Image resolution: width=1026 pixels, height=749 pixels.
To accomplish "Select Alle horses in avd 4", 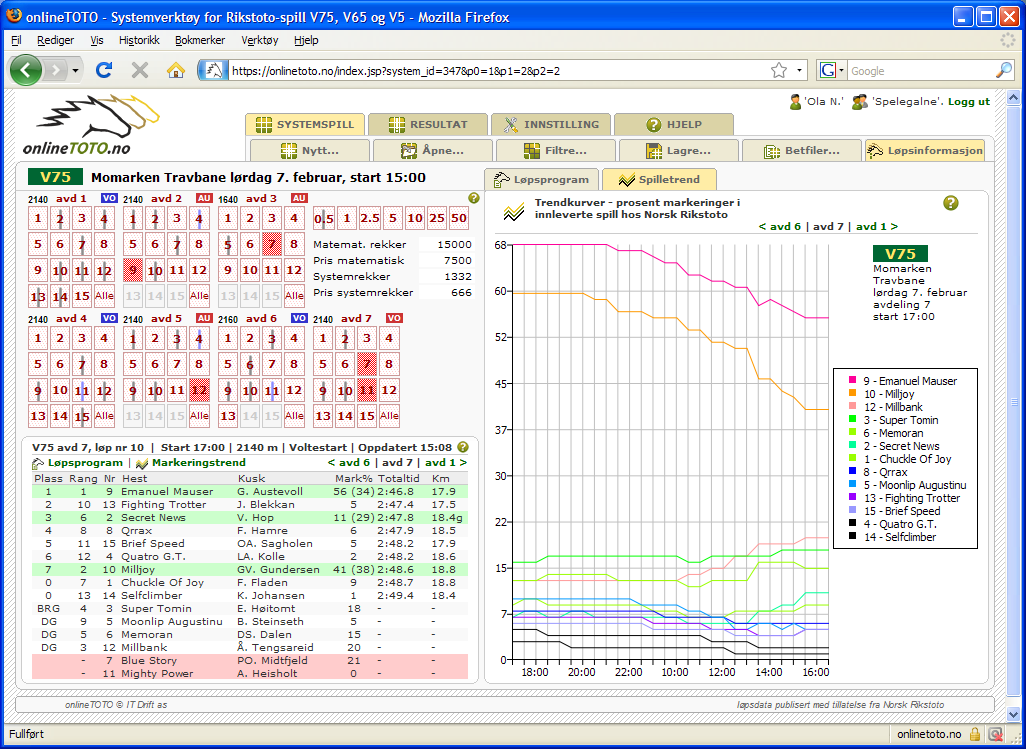I will [x=104, y=415].
